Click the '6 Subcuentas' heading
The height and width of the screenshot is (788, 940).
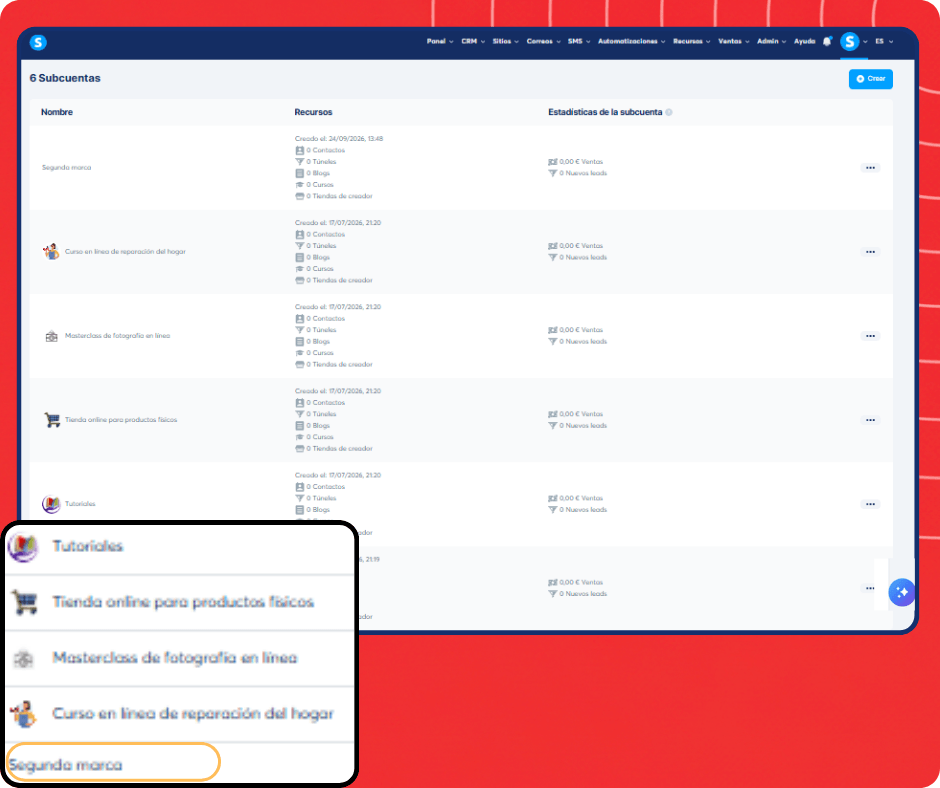point(65,78)
